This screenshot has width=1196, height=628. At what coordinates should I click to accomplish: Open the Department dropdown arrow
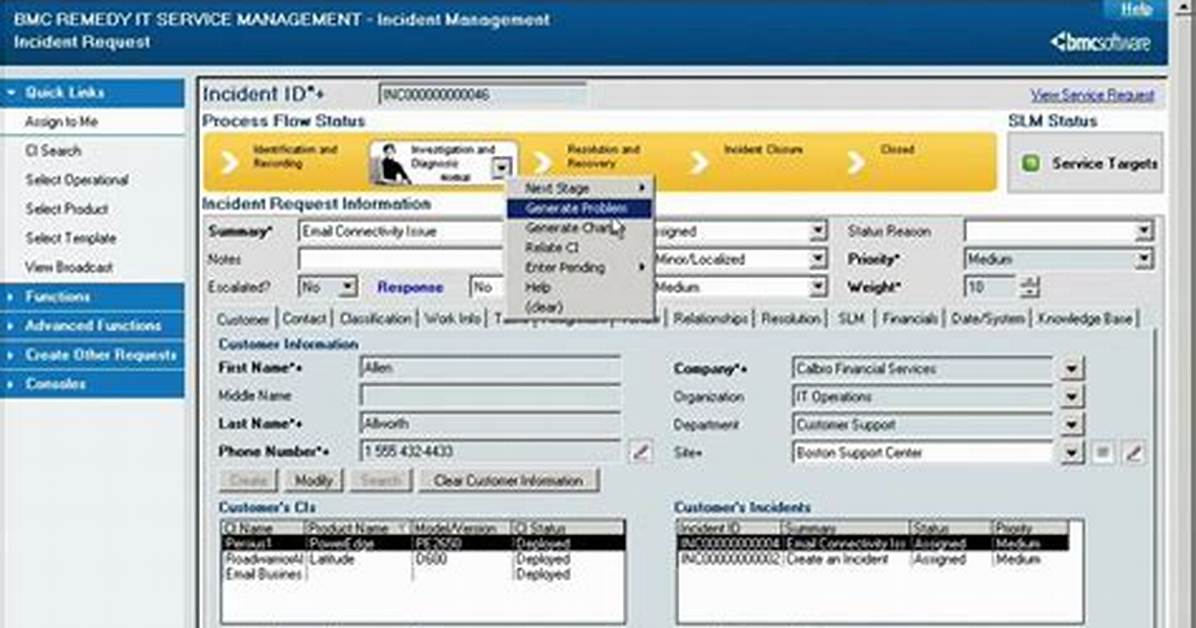pyautogui.click(x=1071, y=425)
